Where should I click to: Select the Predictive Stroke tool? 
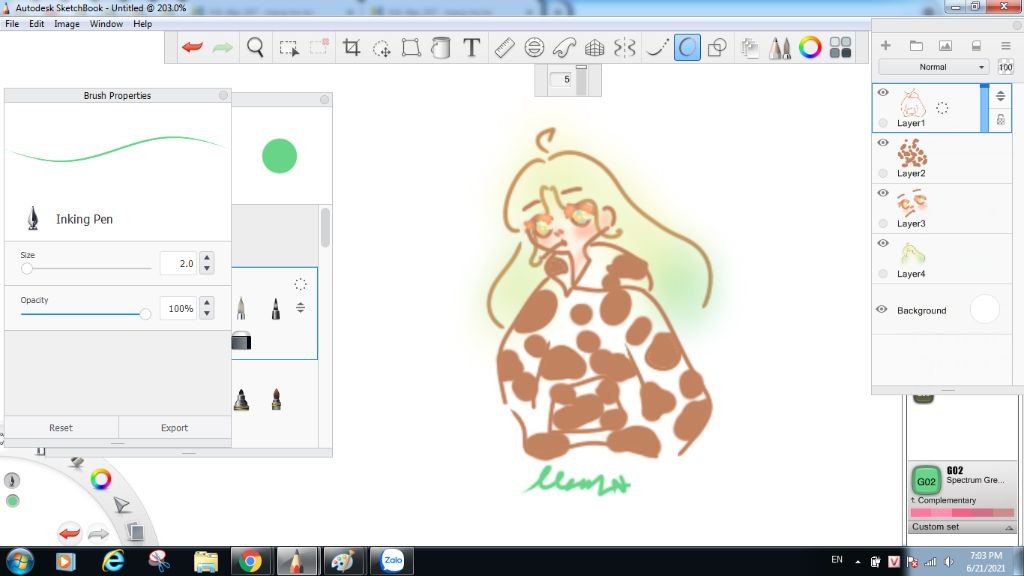(687, 48)
